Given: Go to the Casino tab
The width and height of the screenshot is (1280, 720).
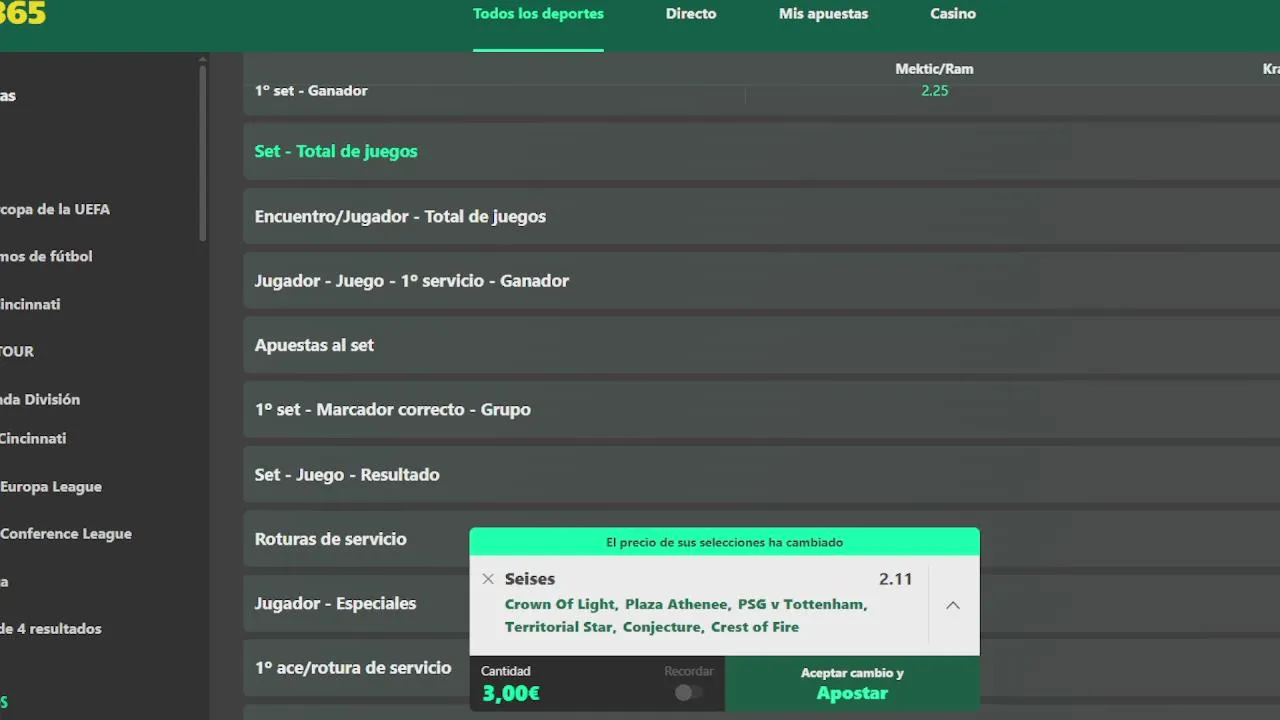Looking at the screenshot, I should pos(953,14).
